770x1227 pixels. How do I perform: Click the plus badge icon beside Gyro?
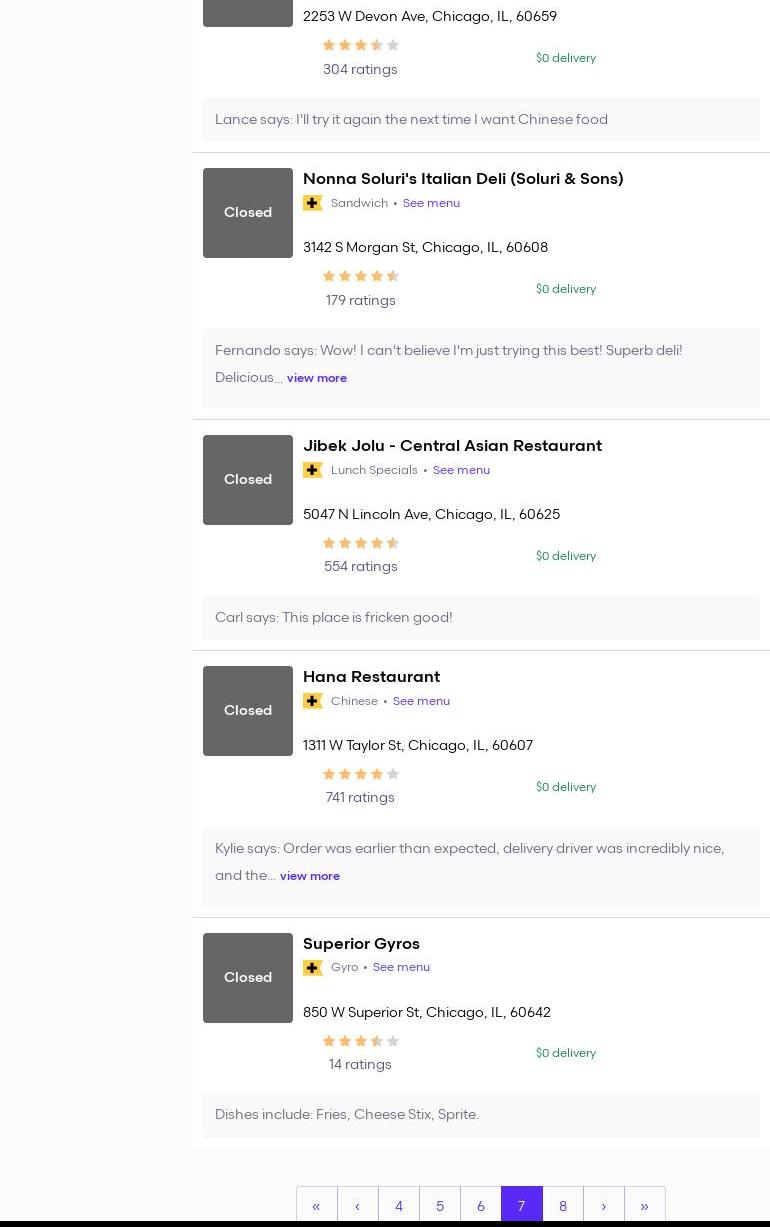pyautogui.click(x=313, y=968)
